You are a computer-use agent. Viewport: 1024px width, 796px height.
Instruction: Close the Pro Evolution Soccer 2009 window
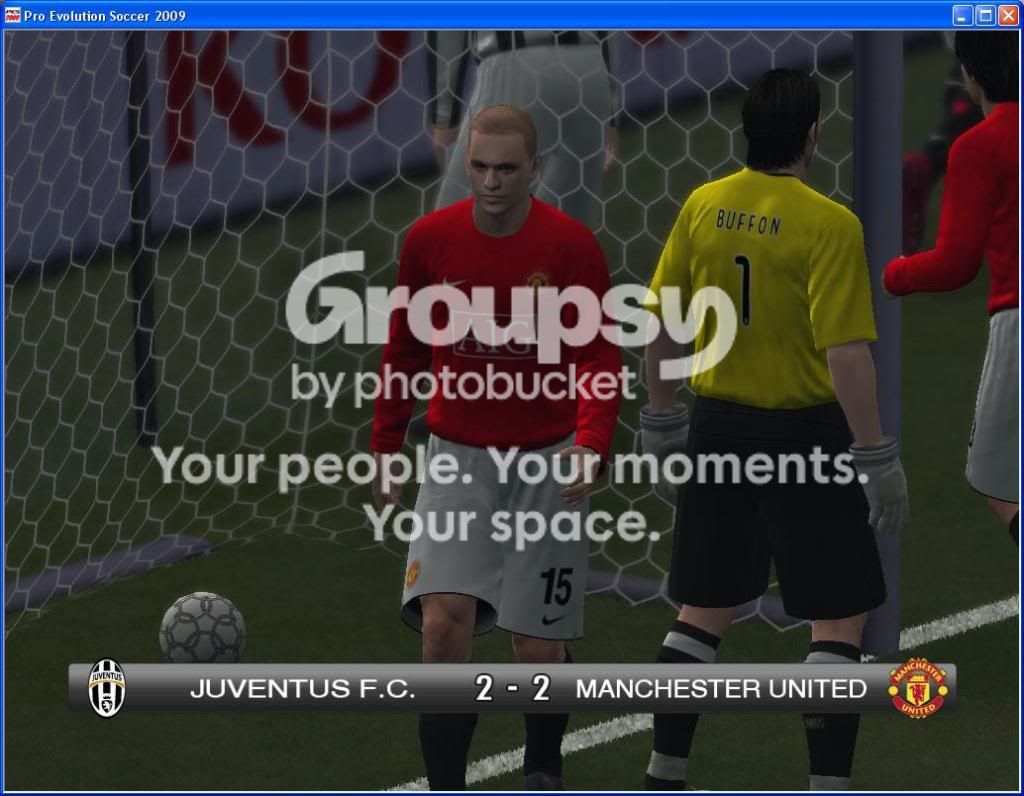pyautogui.click(x=1008, y=16)
